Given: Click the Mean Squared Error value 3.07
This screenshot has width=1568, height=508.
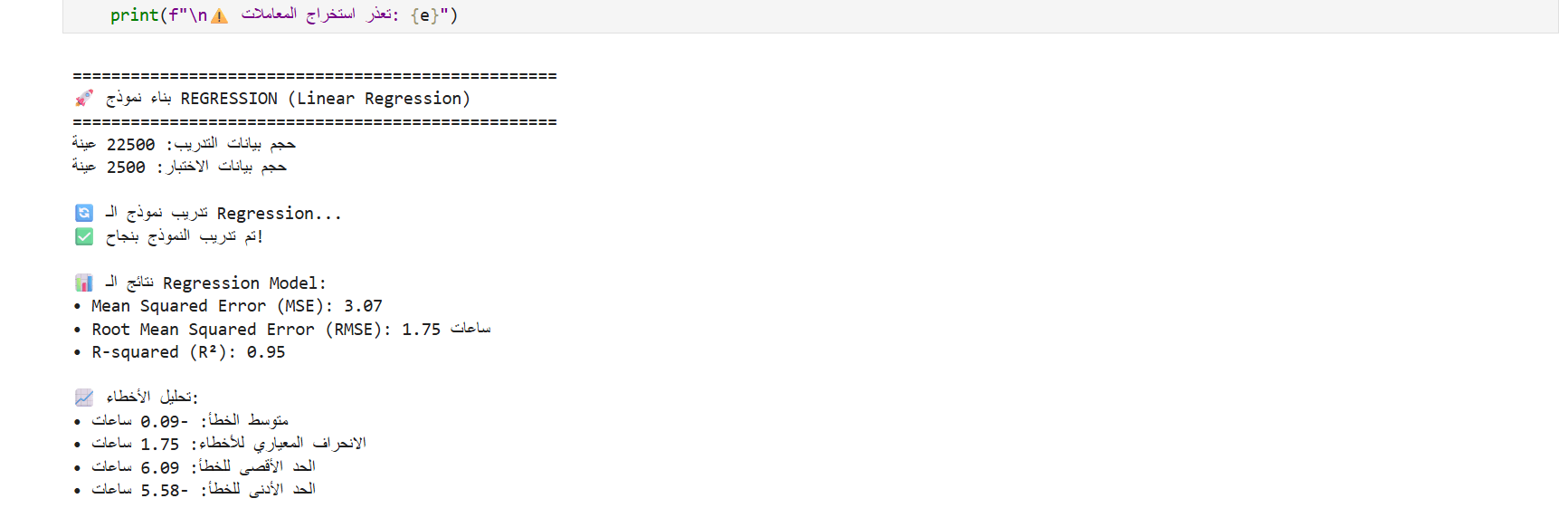Looking at the screenshot, I should tap(363, 306).
